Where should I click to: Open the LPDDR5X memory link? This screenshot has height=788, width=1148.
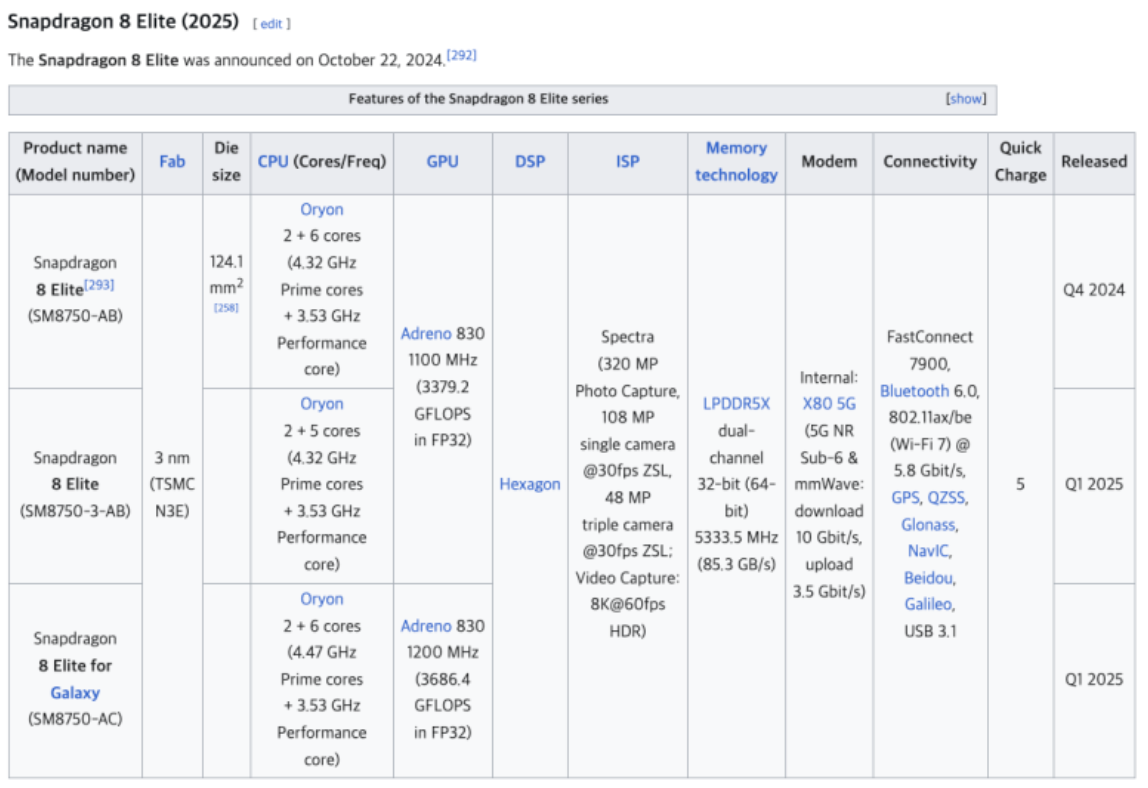pos(736,404)
